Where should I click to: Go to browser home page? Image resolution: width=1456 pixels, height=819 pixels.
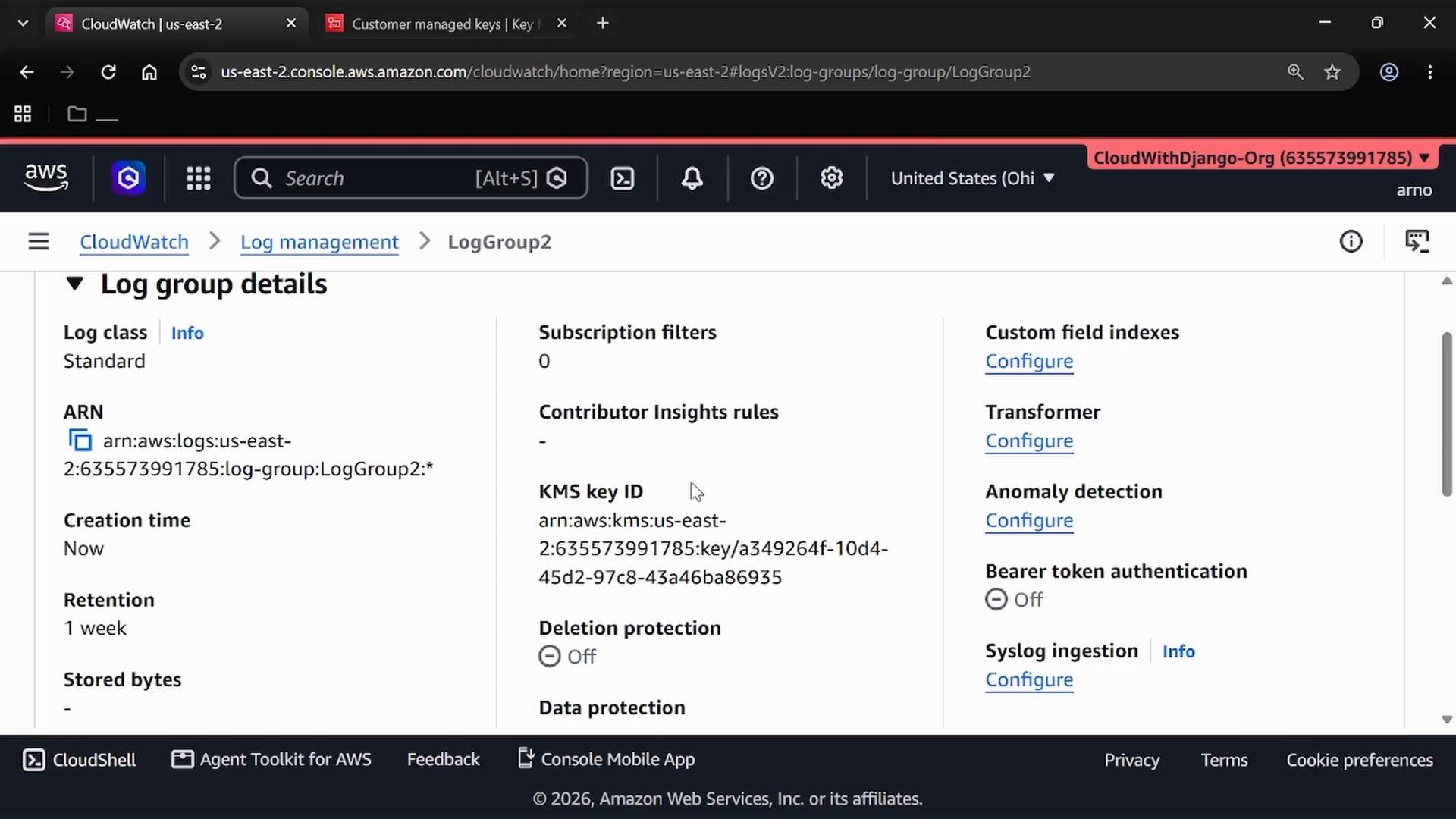(x=149, y=72)
